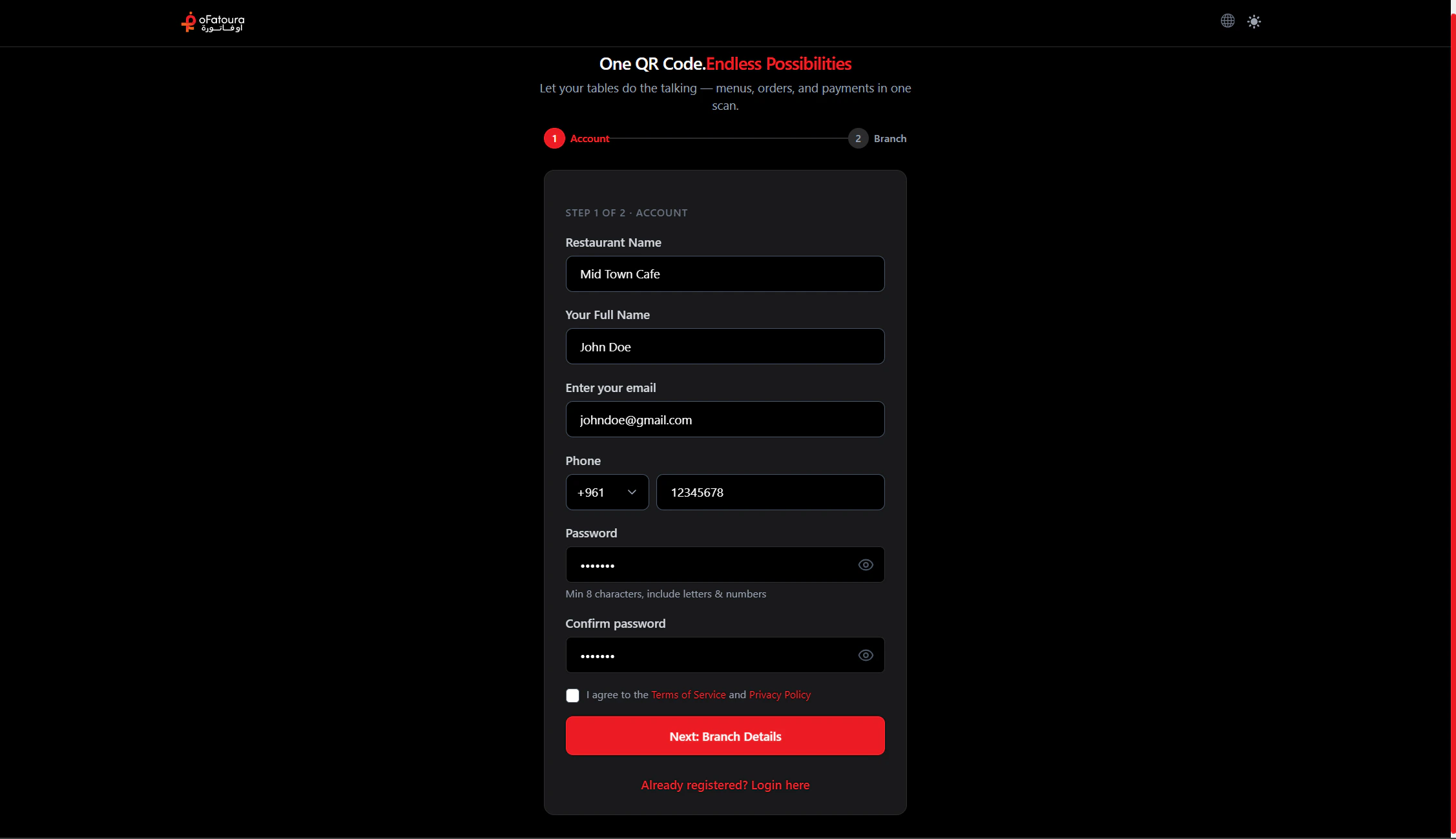Image resolution: width=1456 pixels, height=839 pixels.
Task: Select the Account step label
Action: tap(589, 138)
